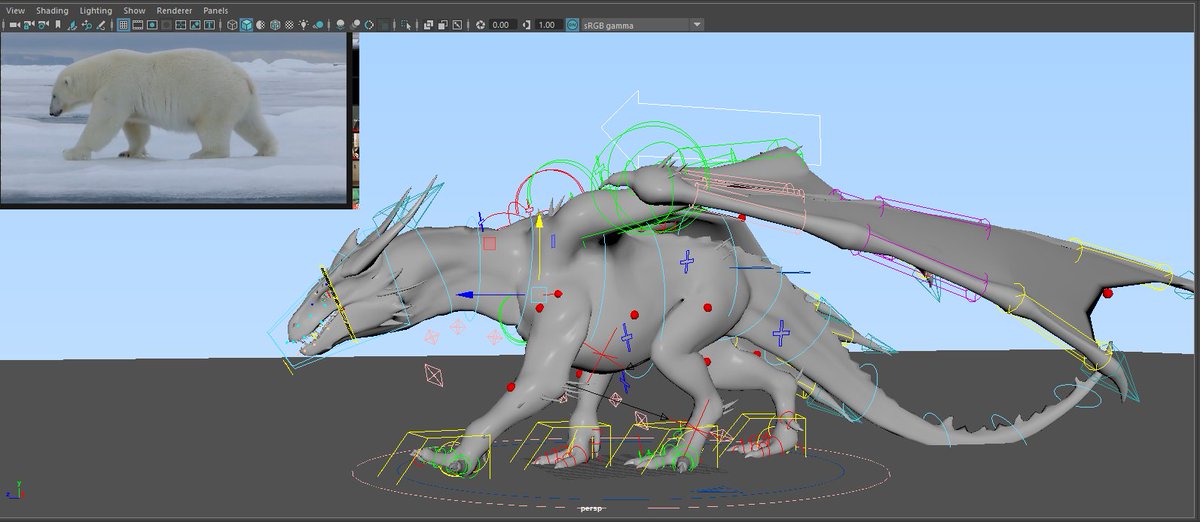Click the polar bear reference image
This screenshot has height=522, width=1200.
coord(173,118)
